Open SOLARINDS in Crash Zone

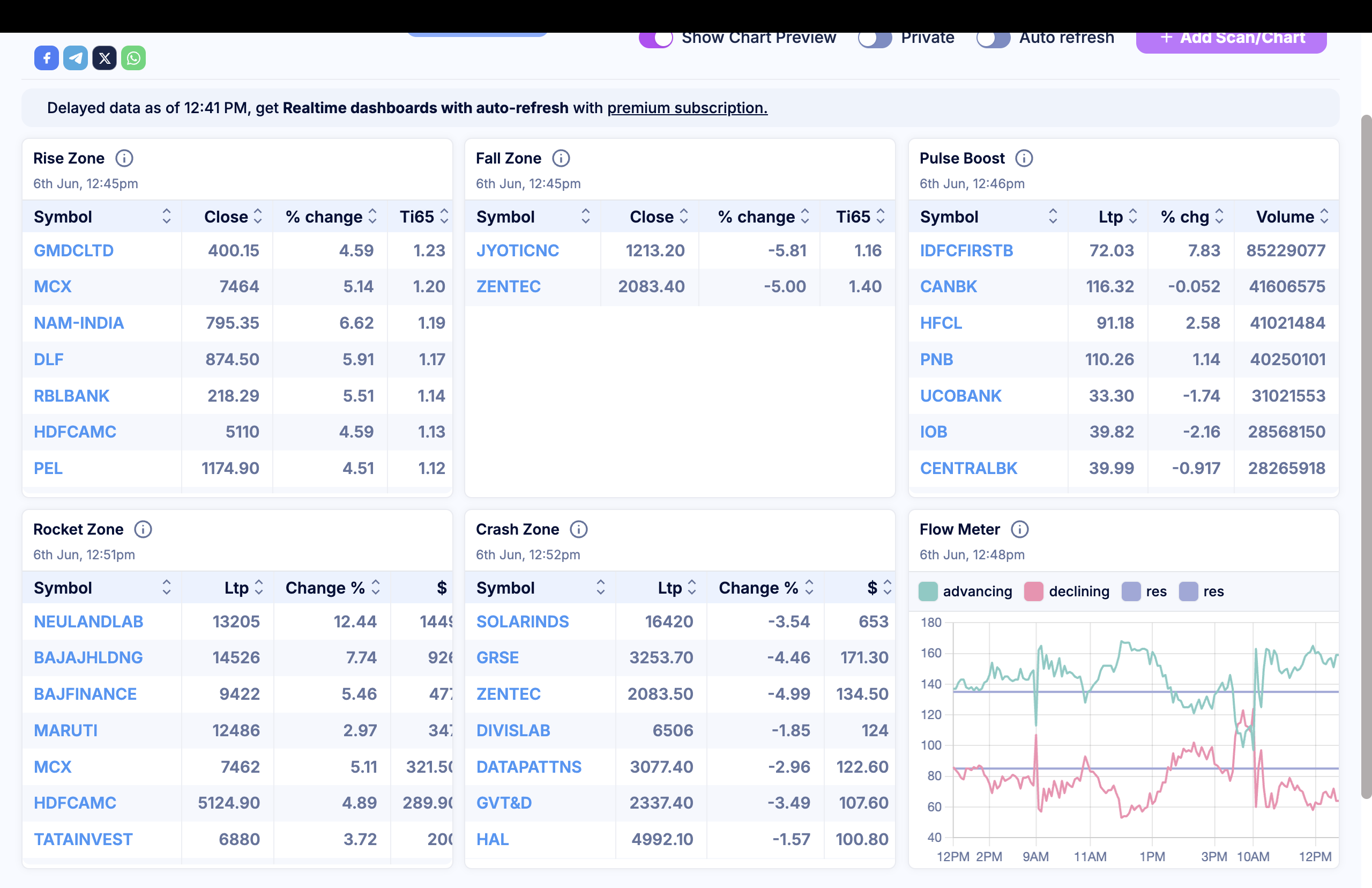click(x=523, y=621)
